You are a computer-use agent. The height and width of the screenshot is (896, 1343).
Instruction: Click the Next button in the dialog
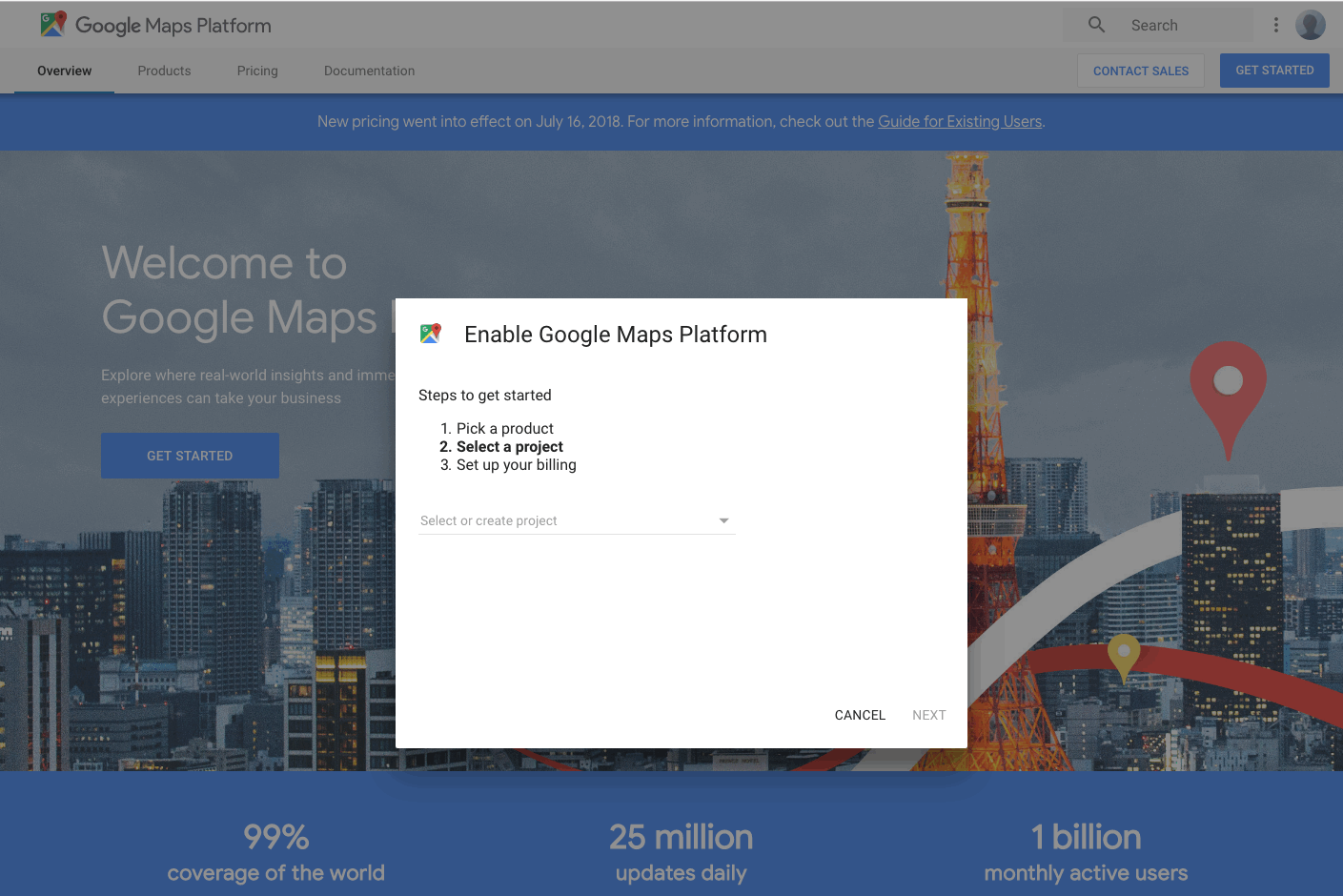929,715
